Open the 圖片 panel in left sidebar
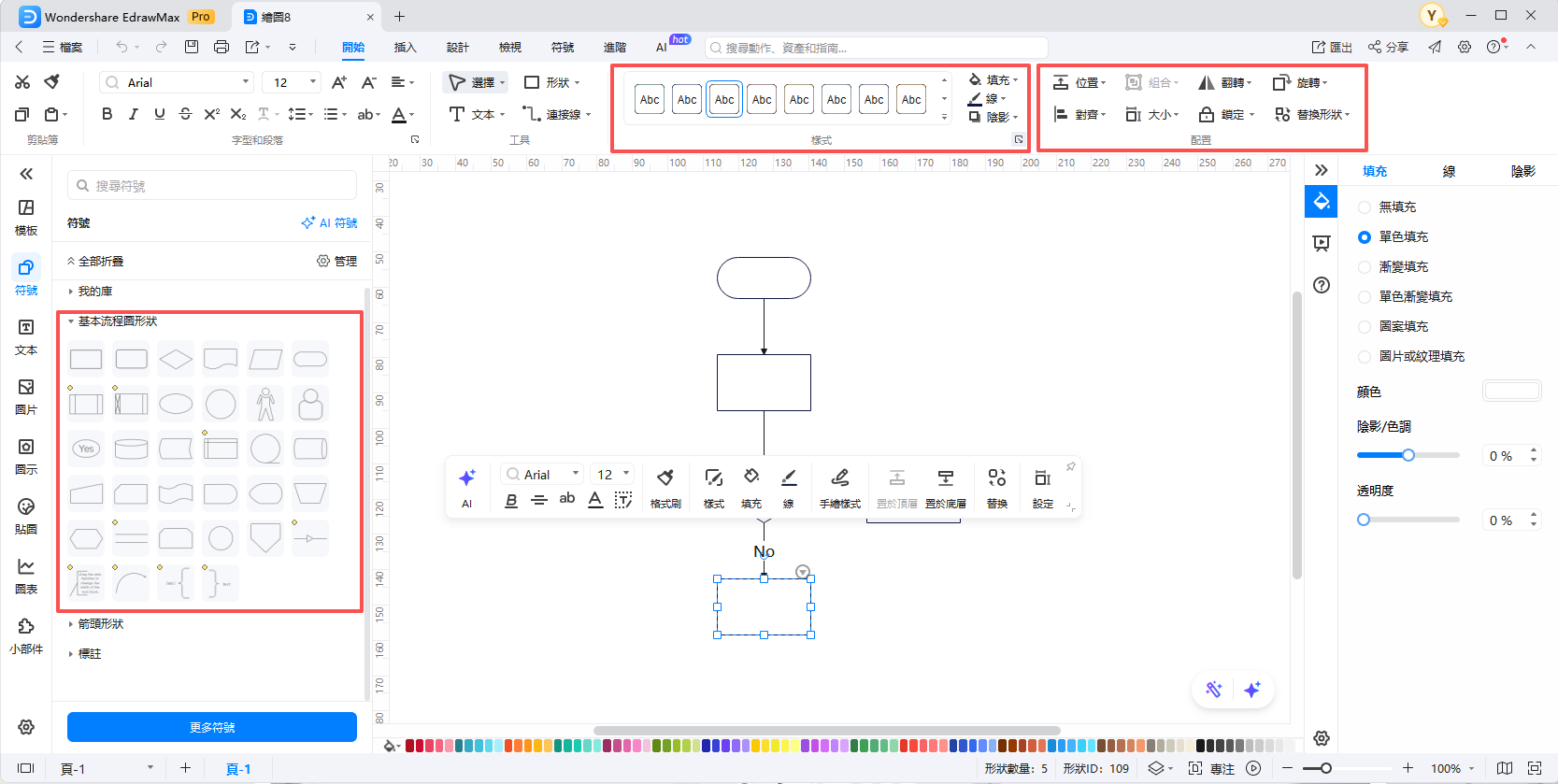The height and width of the screenshot is (784, 1558). [x=26, y=396]
